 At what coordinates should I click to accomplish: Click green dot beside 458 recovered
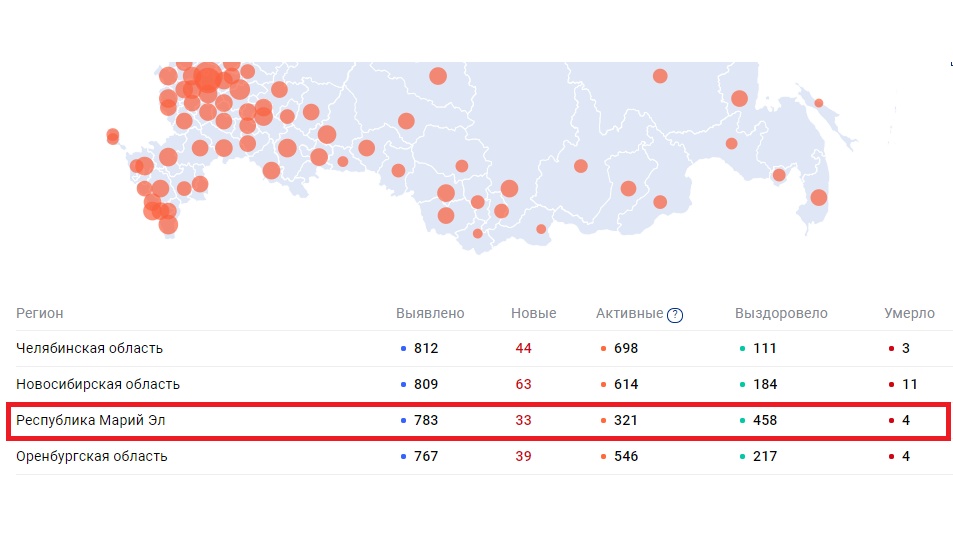click(742, 421)
